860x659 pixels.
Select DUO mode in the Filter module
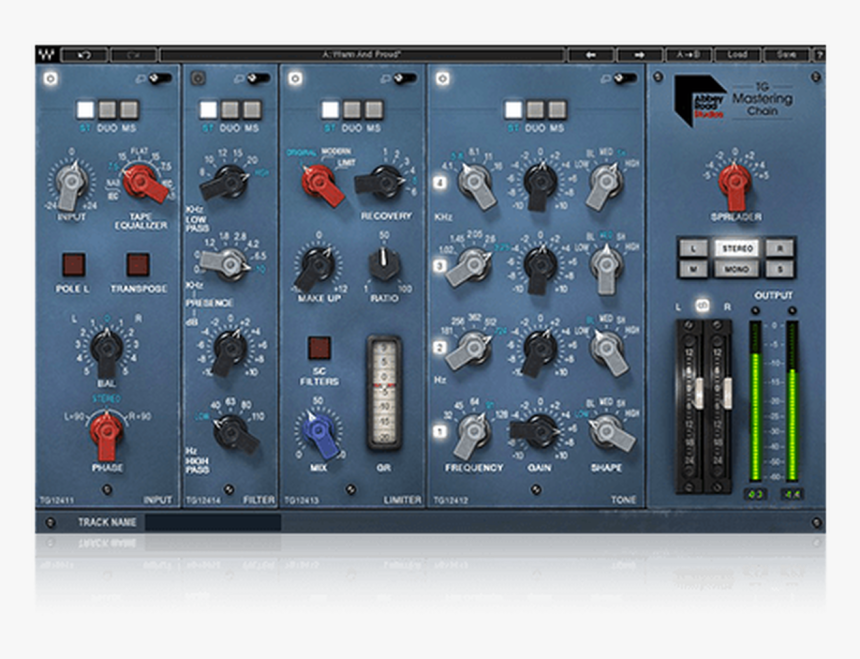coord(230,107)
